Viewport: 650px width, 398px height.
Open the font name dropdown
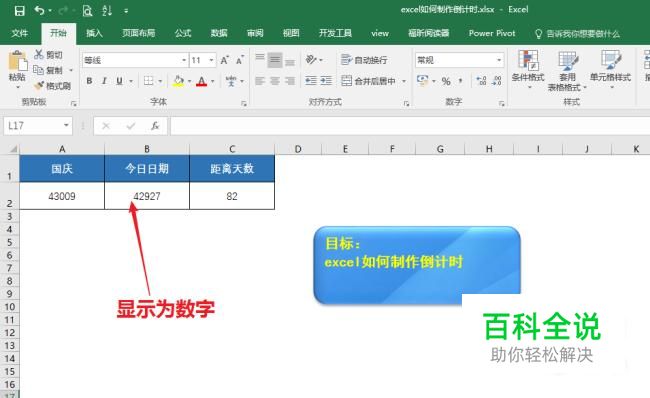click(184, 61)
